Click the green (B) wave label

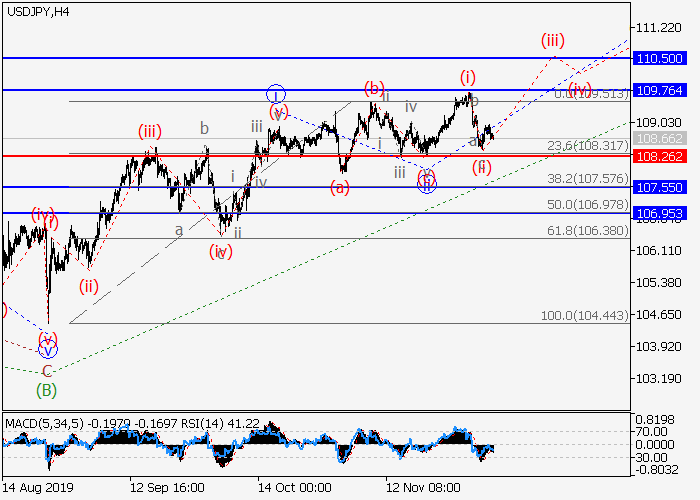pyautogui.click(x=46, y=389)
